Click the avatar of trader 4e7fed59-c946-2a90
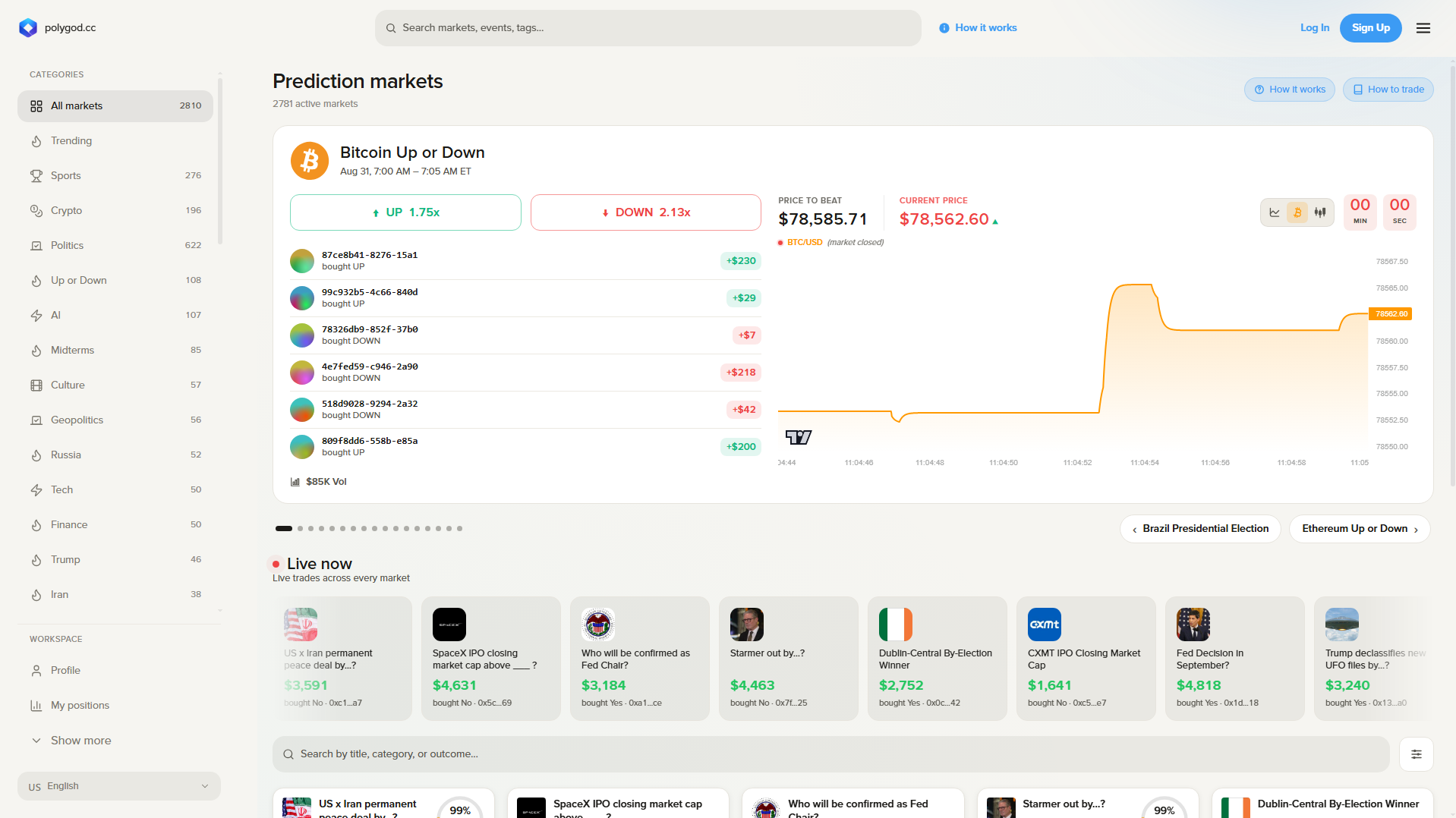 (302, 373)
